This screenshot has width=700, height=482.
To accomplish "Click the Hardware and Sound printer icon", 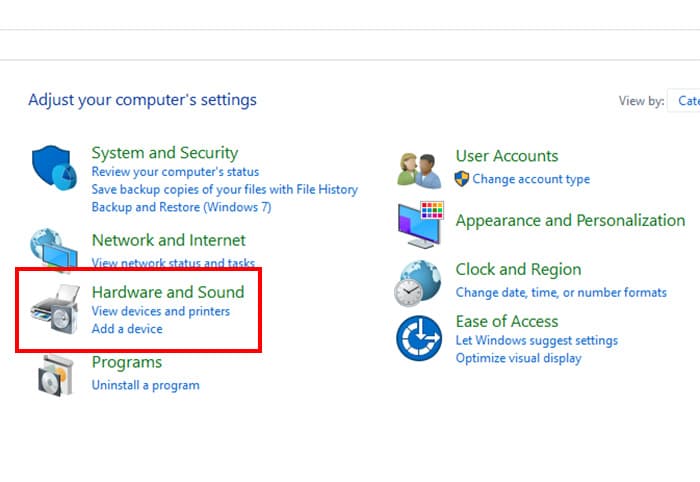I will pos(55,309).
